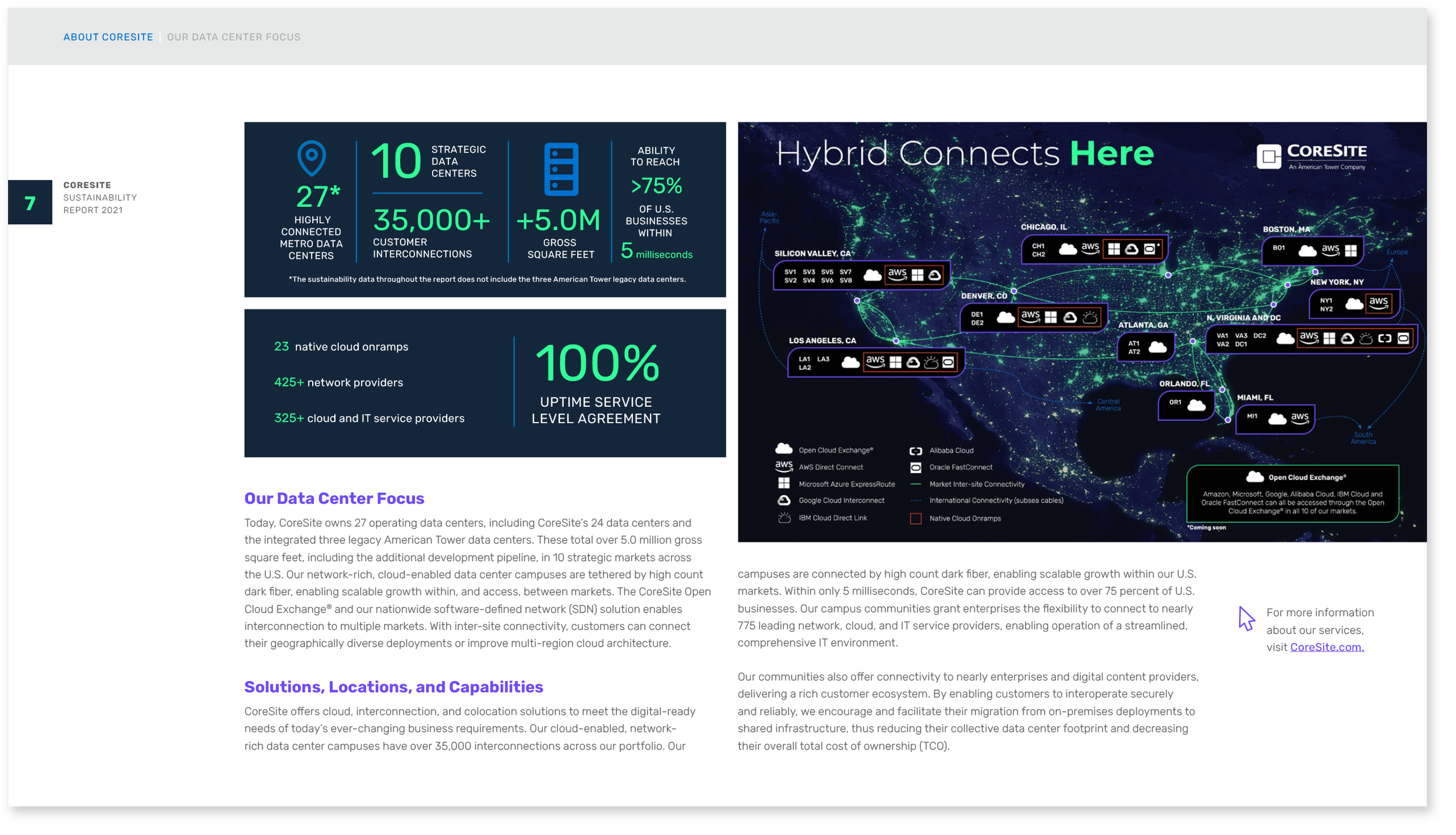Open the ABOUT CORESITE breadcrumb
This screenshot has height=835, width=1456.
click(108, 37)
